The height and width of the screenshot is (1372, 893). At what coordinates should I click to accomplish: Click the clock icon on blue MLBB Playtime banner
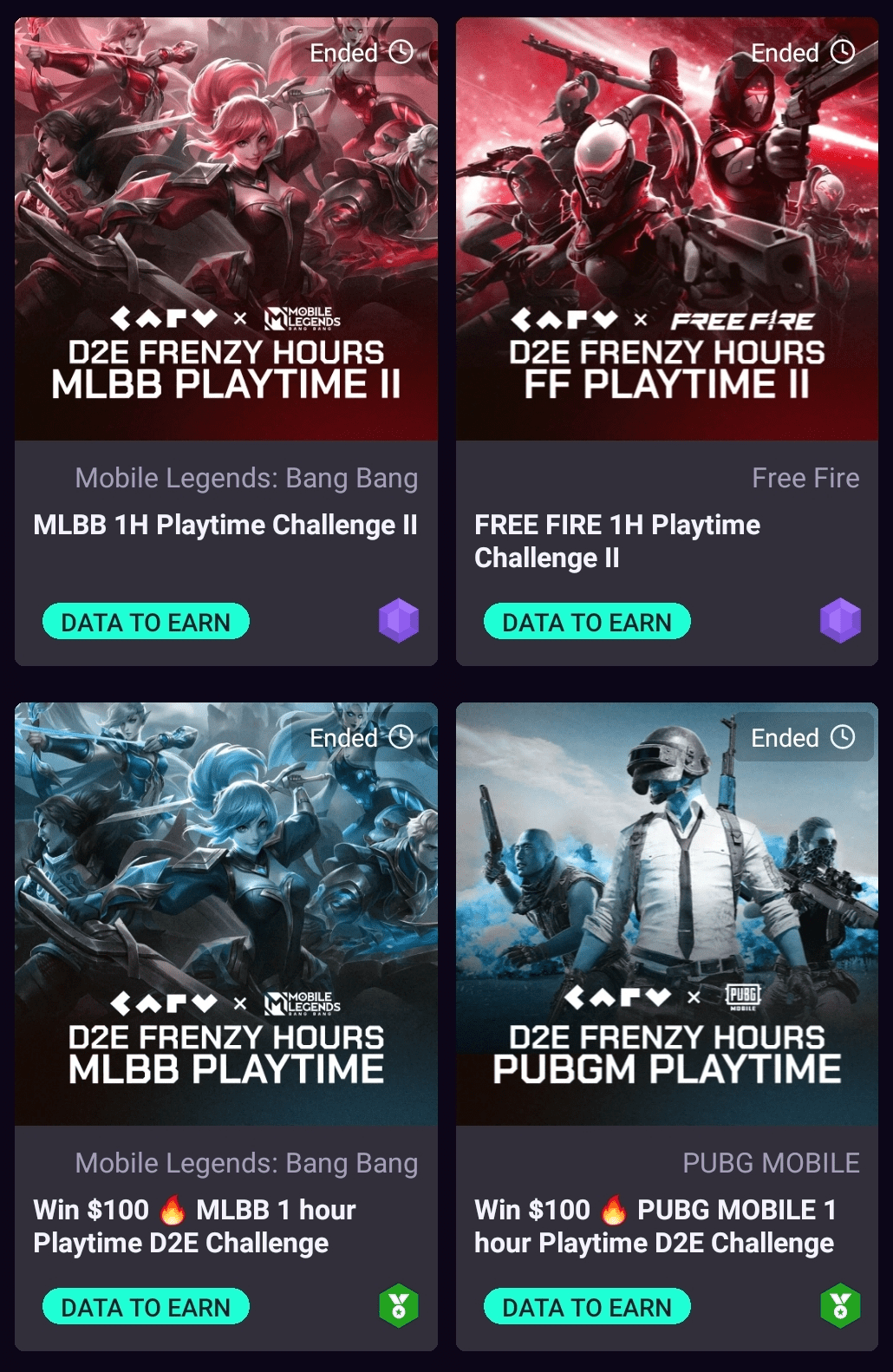tap(401, 737)
